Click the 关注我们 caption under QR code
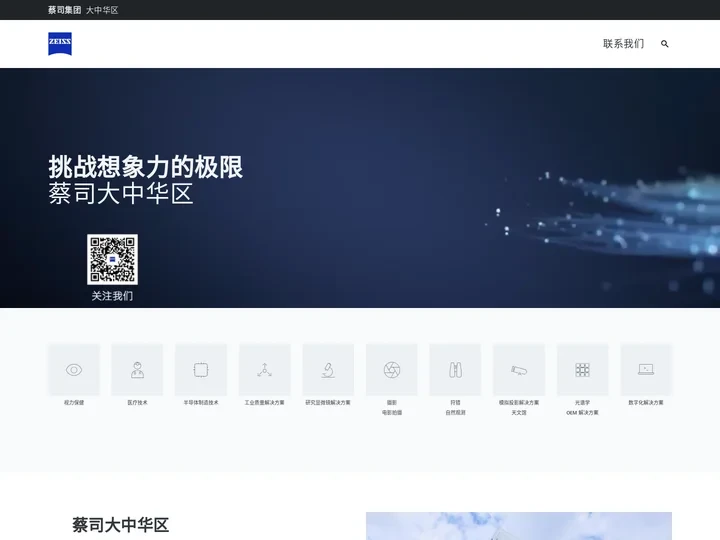 [x=112, y=296]
